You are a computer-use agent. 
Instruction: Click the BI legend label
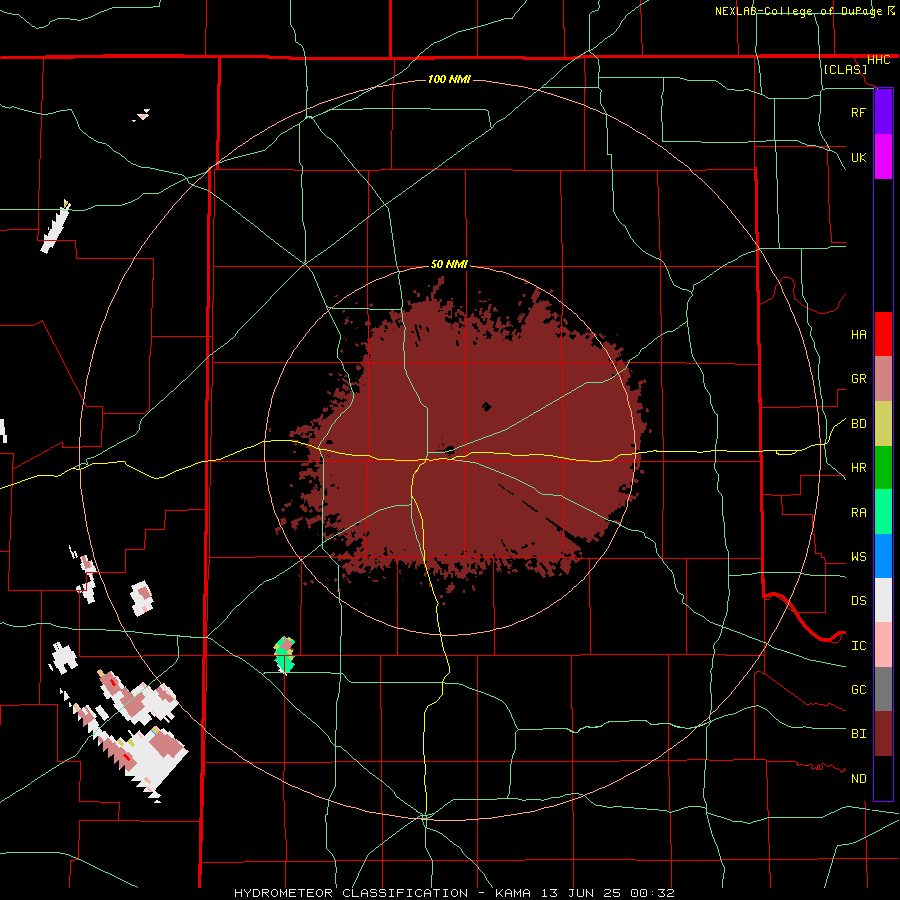pyautogui.click(x=858, y=734)
